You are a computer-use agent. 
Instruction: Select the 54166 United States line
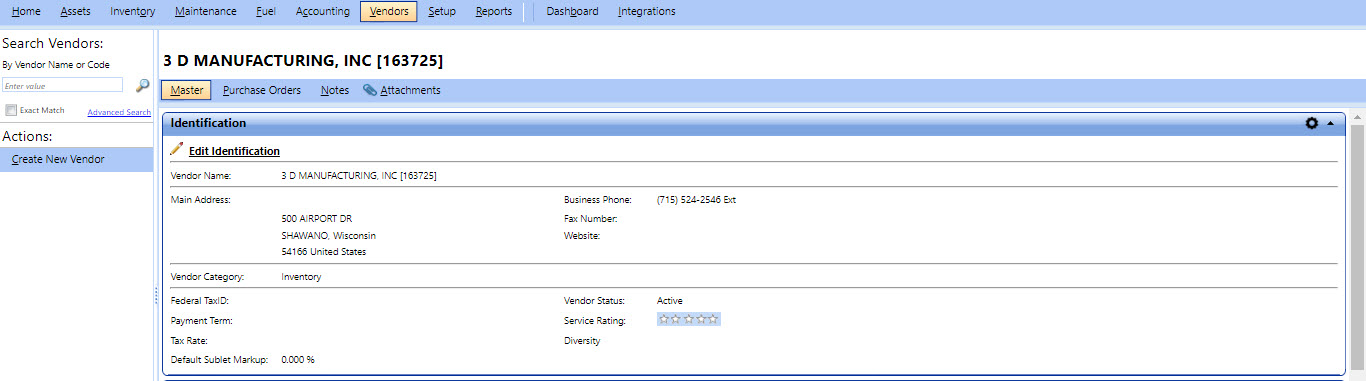[x=324, y=252]
